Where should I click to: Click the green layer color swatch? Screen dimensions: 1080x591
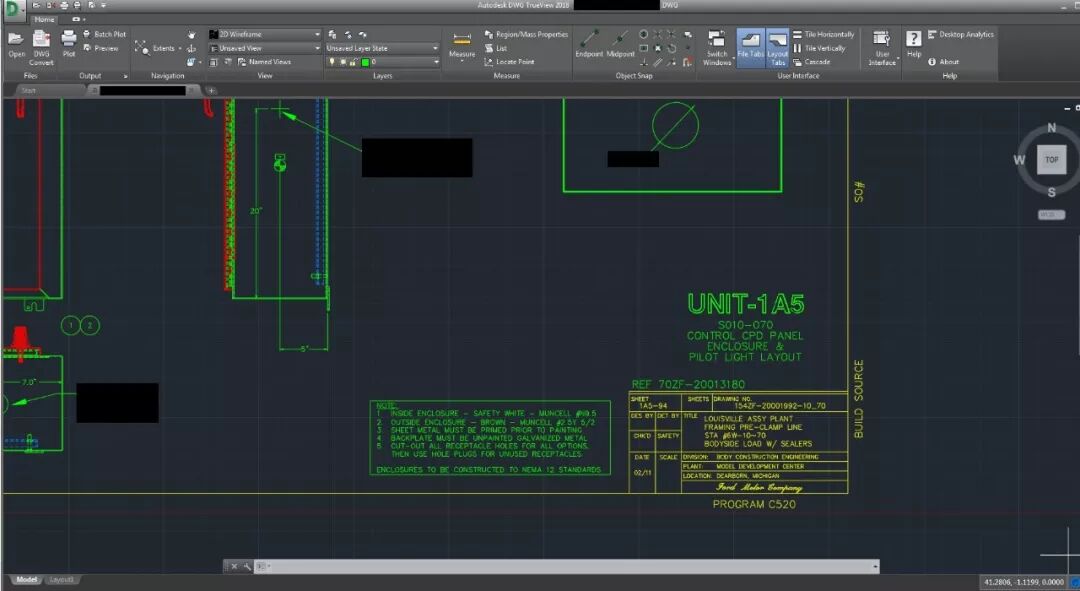click(366, 62)
